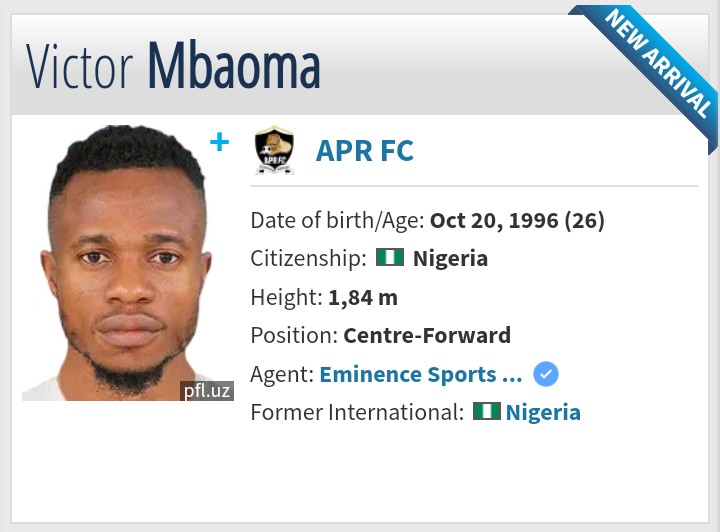Click Victor Mbaoma's profile photo
This screenshot has width=720, height=532.
[x=127, y=262]
